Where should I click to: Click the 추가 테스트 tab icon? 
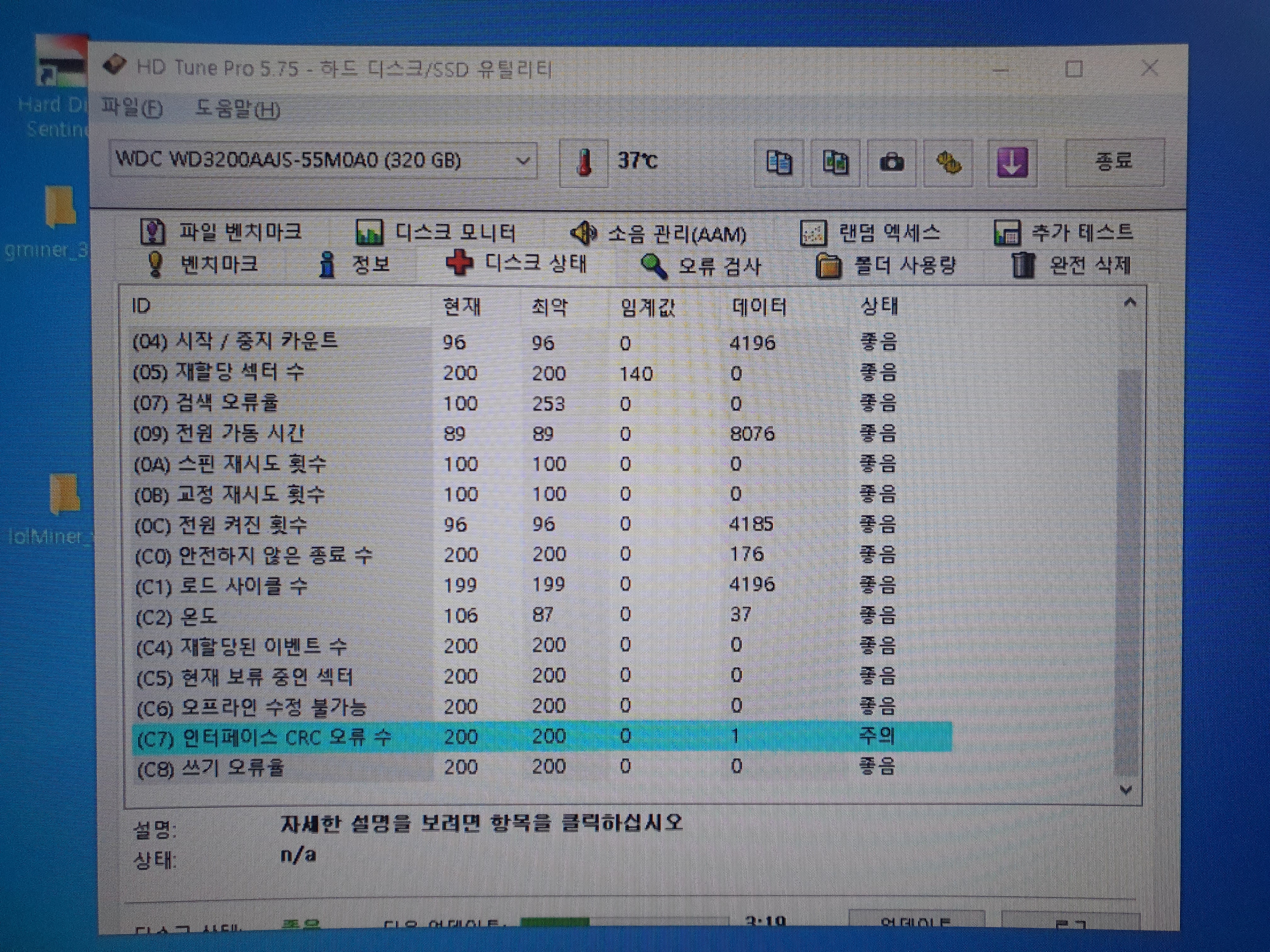(1007, 234)
